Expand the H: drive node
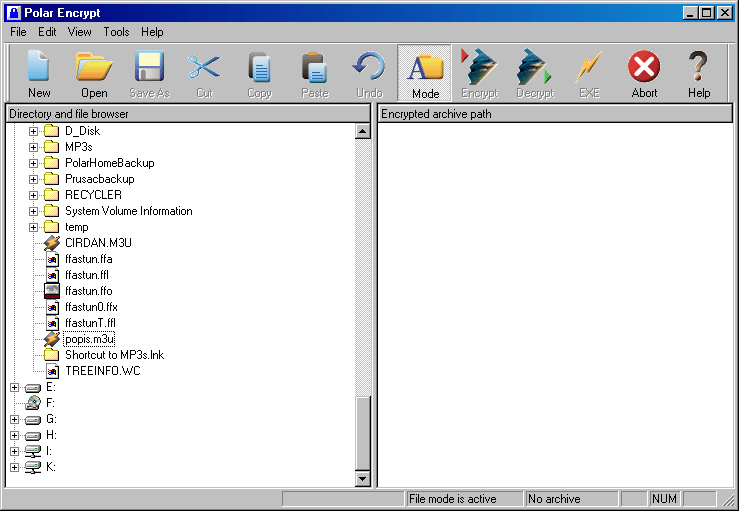739x511 pixels. point(14,436)
